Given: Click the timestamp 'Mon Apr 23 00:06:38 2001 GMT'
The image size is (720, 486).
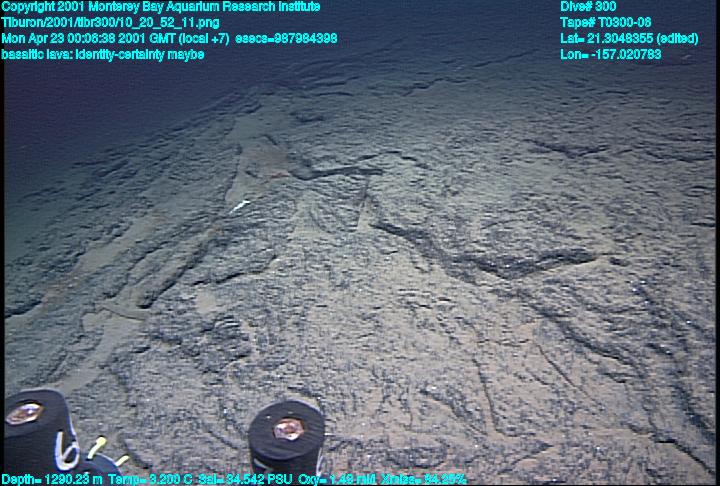Looking at the screenshot, I should [88, 39].
